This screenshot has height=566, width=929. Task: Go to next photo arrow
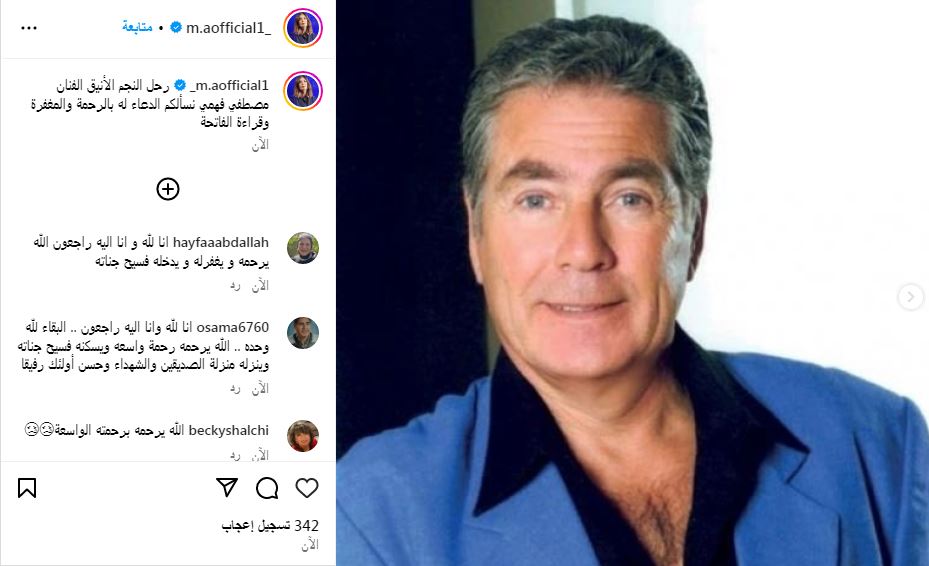coord(911,296)
